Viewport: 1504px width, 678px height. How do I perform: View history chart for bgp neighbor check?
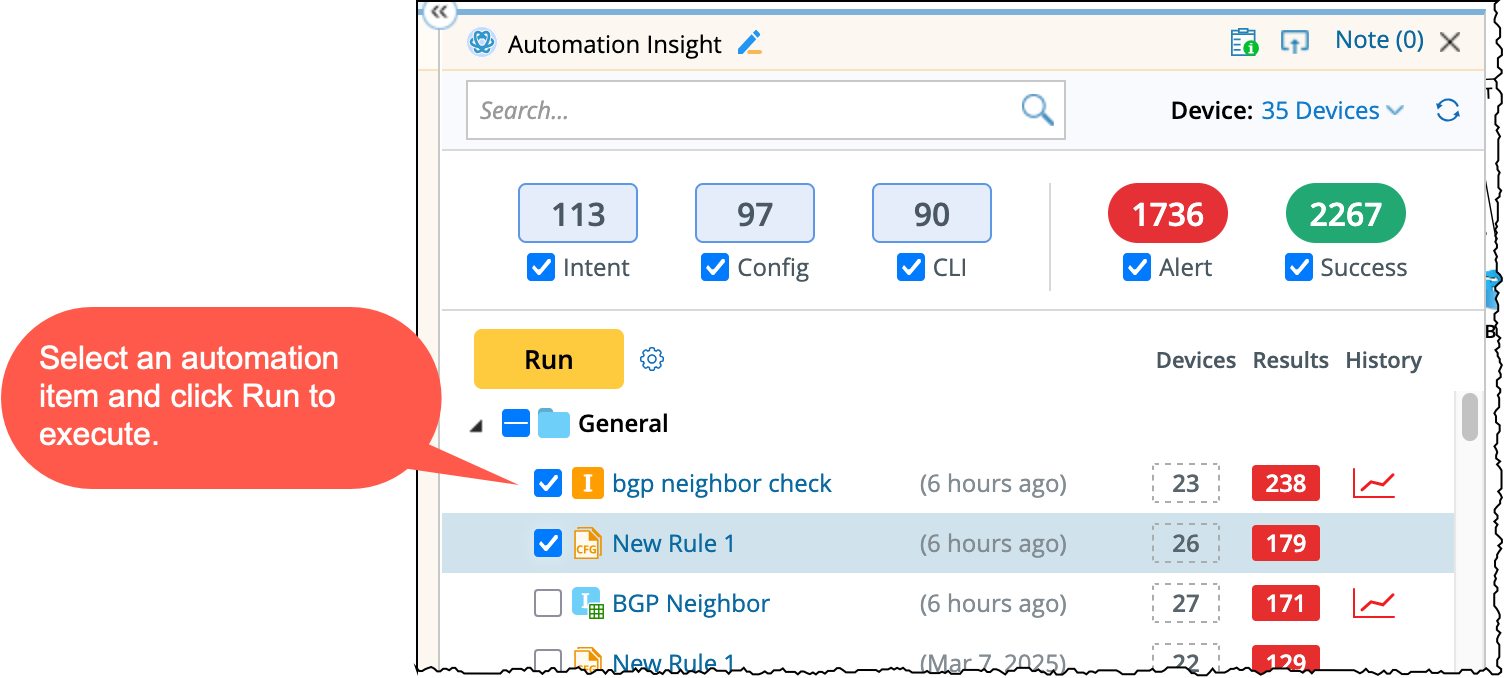click(x=1373, y=484)
